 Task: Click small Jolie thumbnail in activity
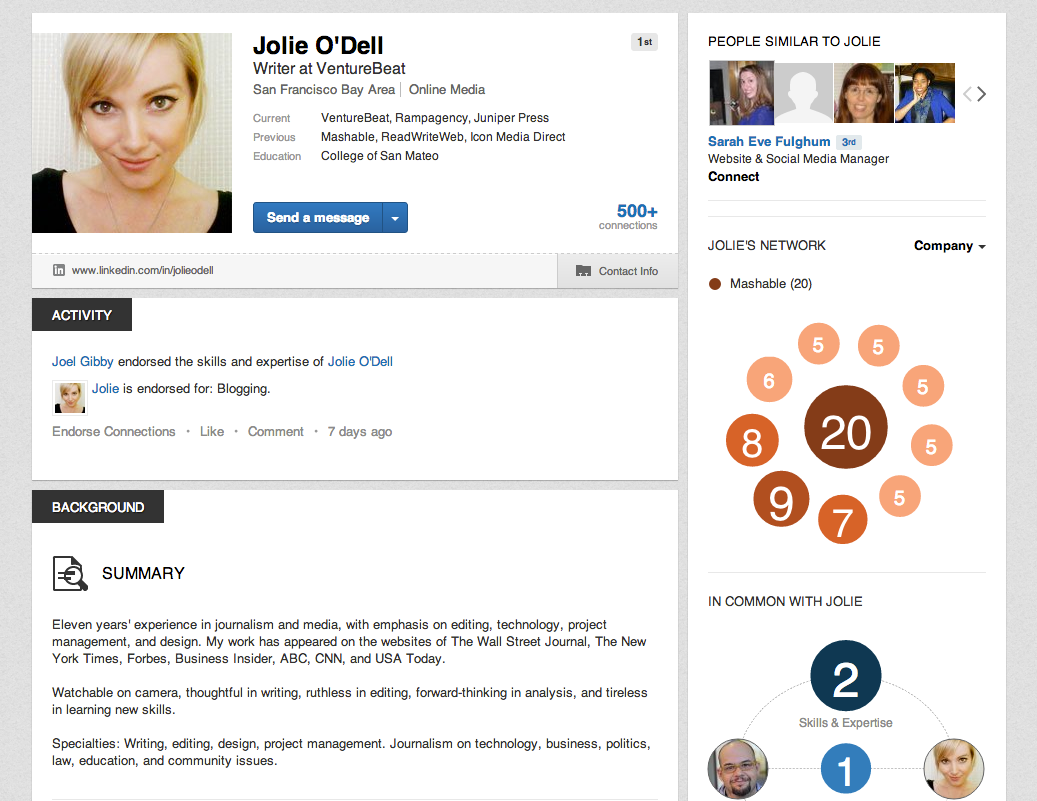[69, 397]
